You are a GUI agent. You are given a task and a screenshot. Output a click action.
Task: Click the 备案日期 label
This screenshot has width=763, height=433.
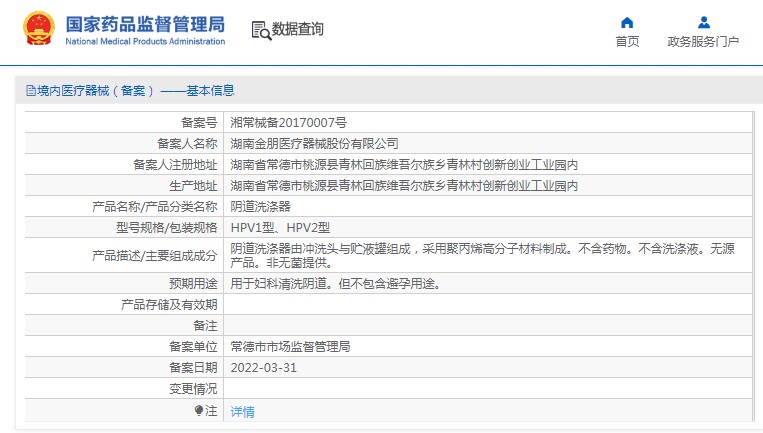[x=193, y=368]
